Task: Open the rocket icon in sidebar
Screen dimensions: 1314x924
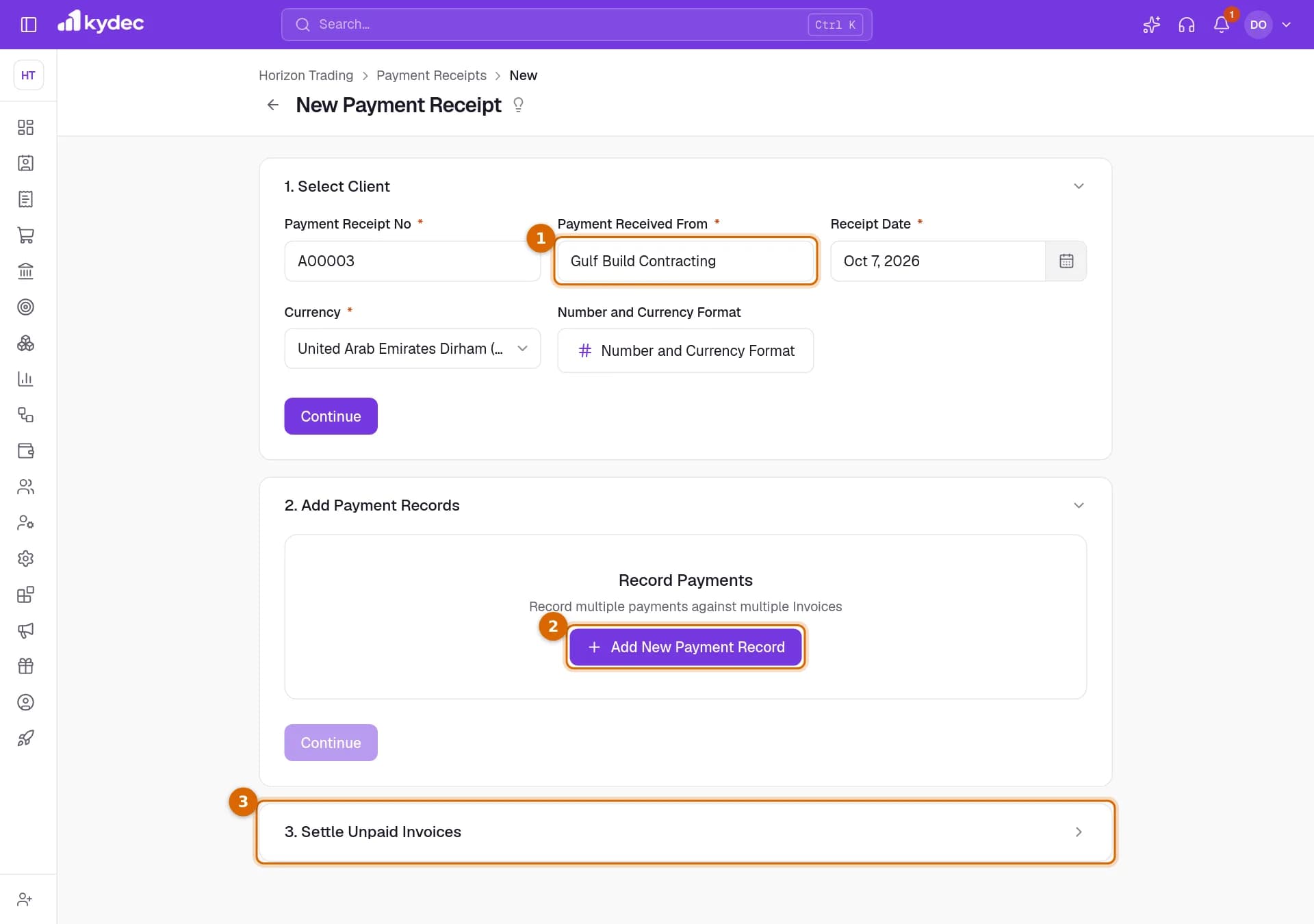Action: coord(25,738)
